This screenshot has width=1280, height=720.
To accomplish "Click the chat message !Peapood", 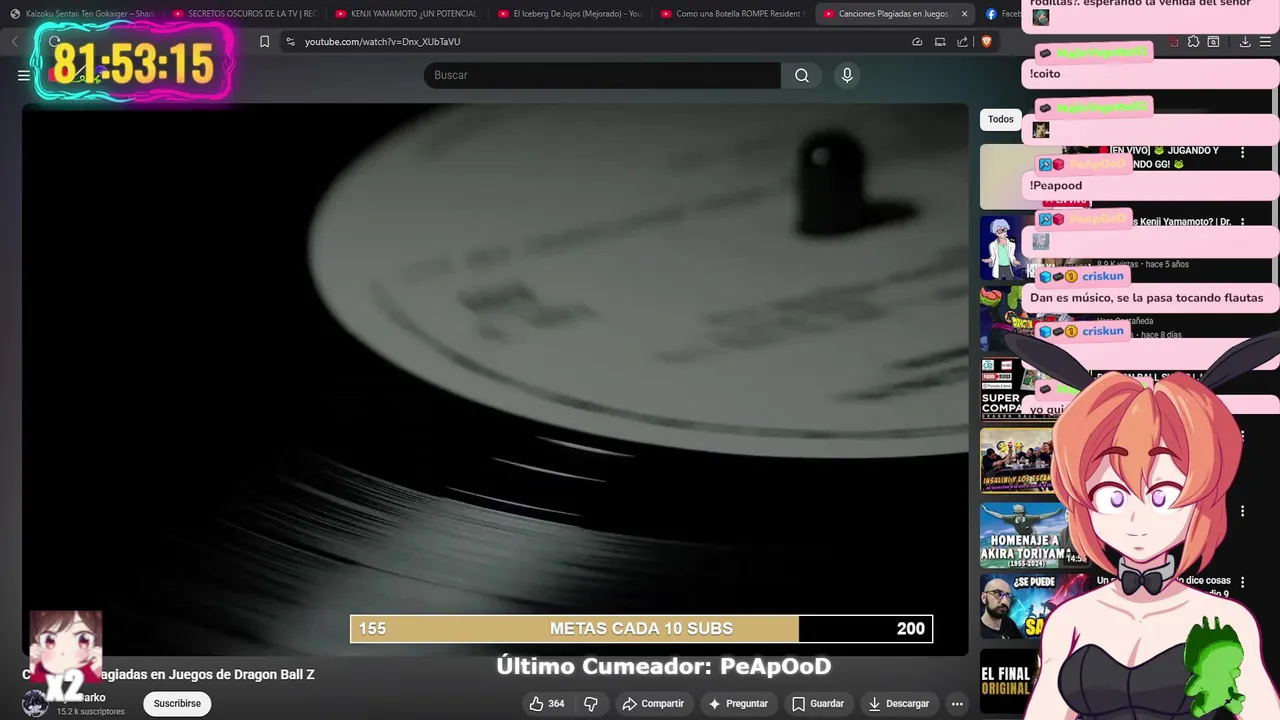I will pos(1056,186).
